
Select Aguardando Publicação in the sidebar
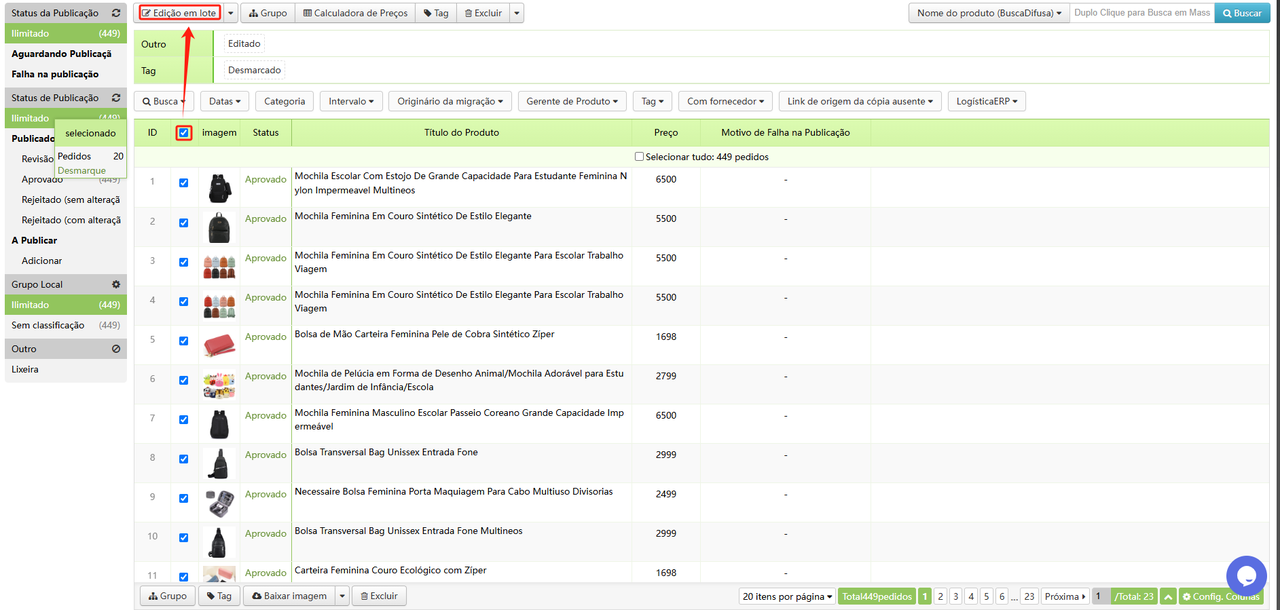54,54
